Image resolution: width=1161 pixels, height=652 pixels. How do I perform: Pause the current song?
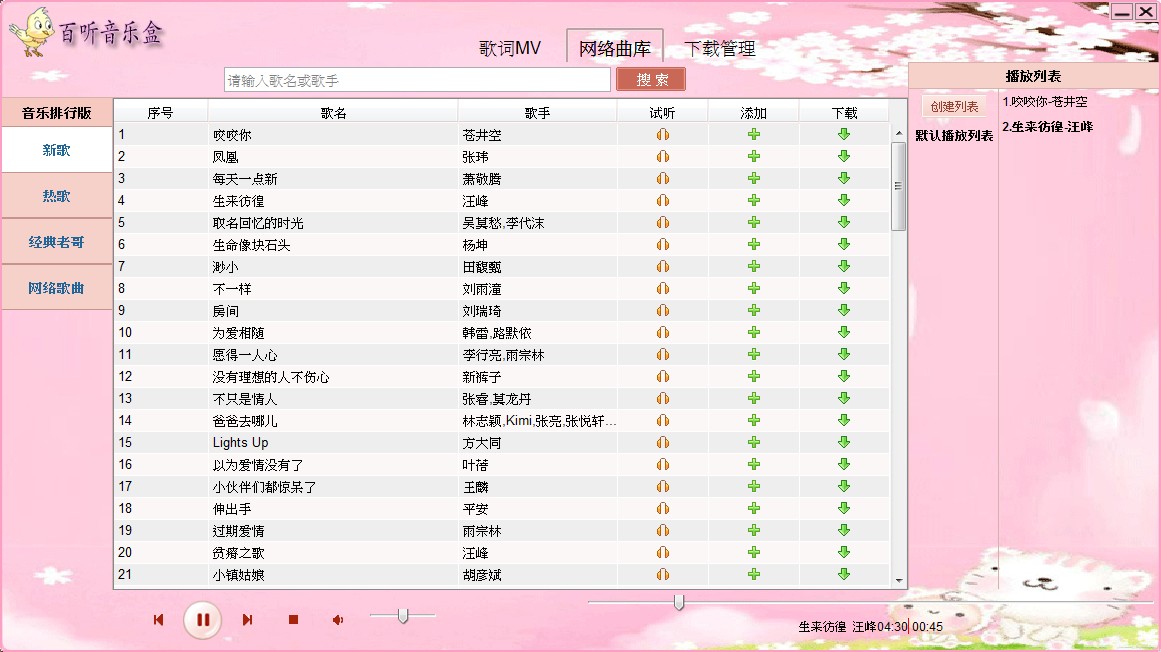click(203, 619)
